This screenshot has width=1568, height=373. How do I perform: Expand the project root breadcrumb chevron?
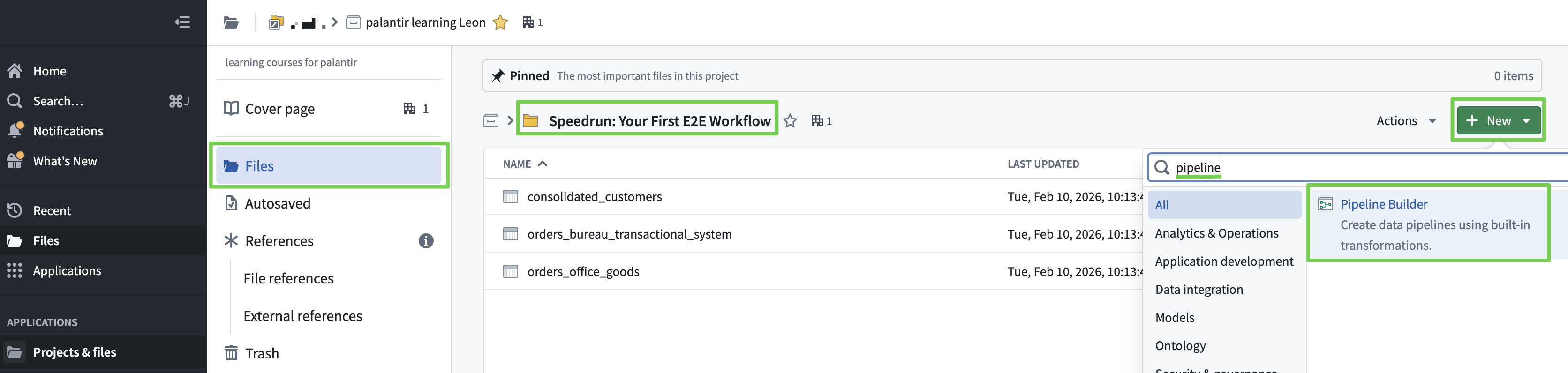pyautogui.click(x=510, y=120)
